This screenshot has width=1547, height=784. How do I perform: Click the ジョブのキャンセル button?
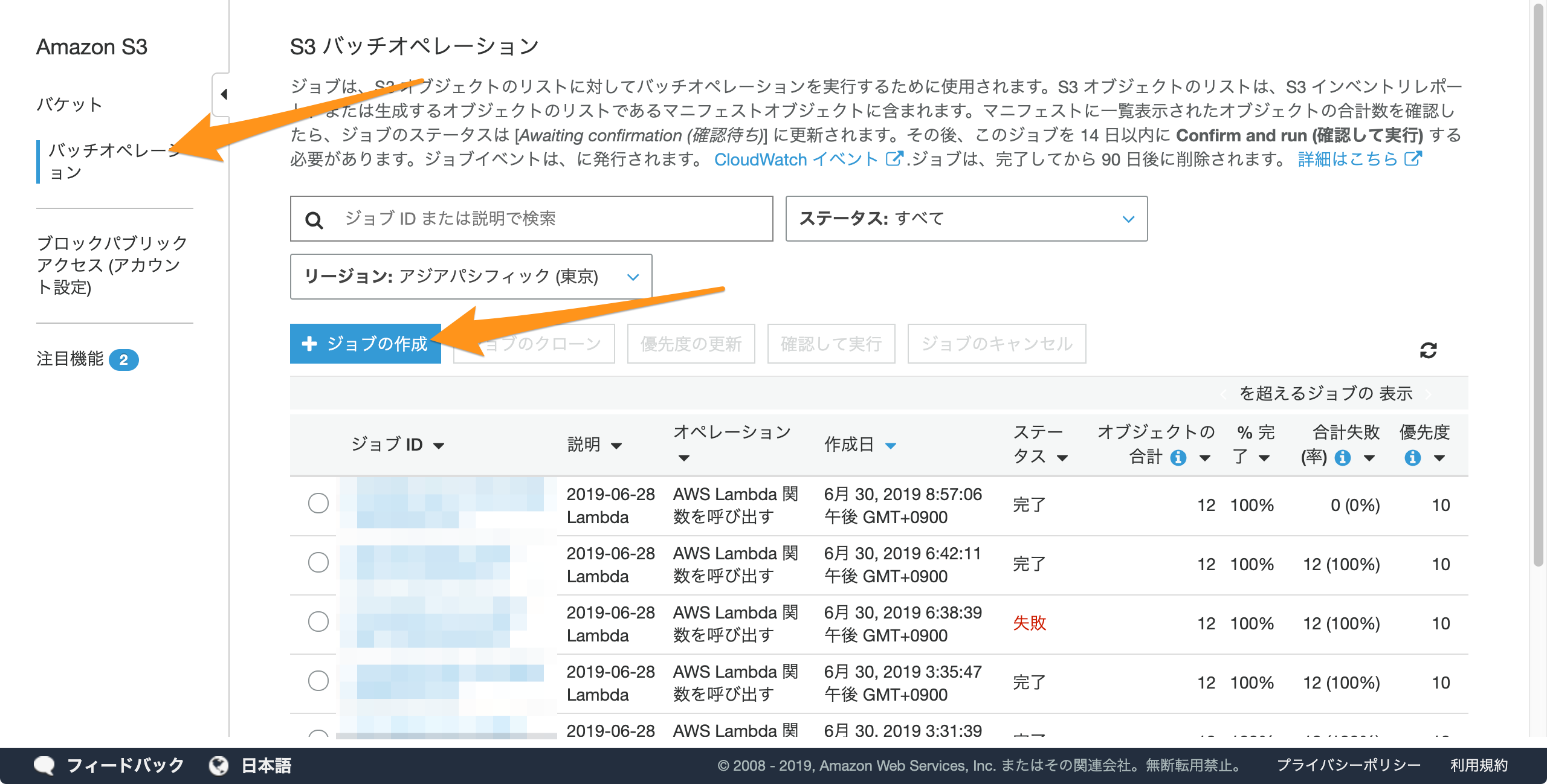click(x=996, y=344)
